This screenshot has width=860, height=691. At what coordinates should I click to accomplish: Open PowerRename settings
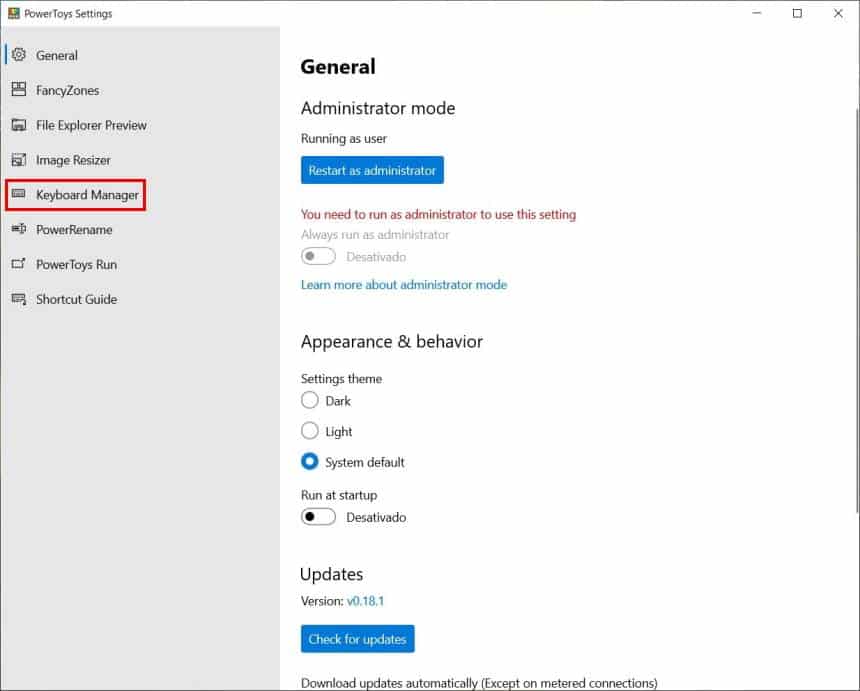(x=74, y=230)
